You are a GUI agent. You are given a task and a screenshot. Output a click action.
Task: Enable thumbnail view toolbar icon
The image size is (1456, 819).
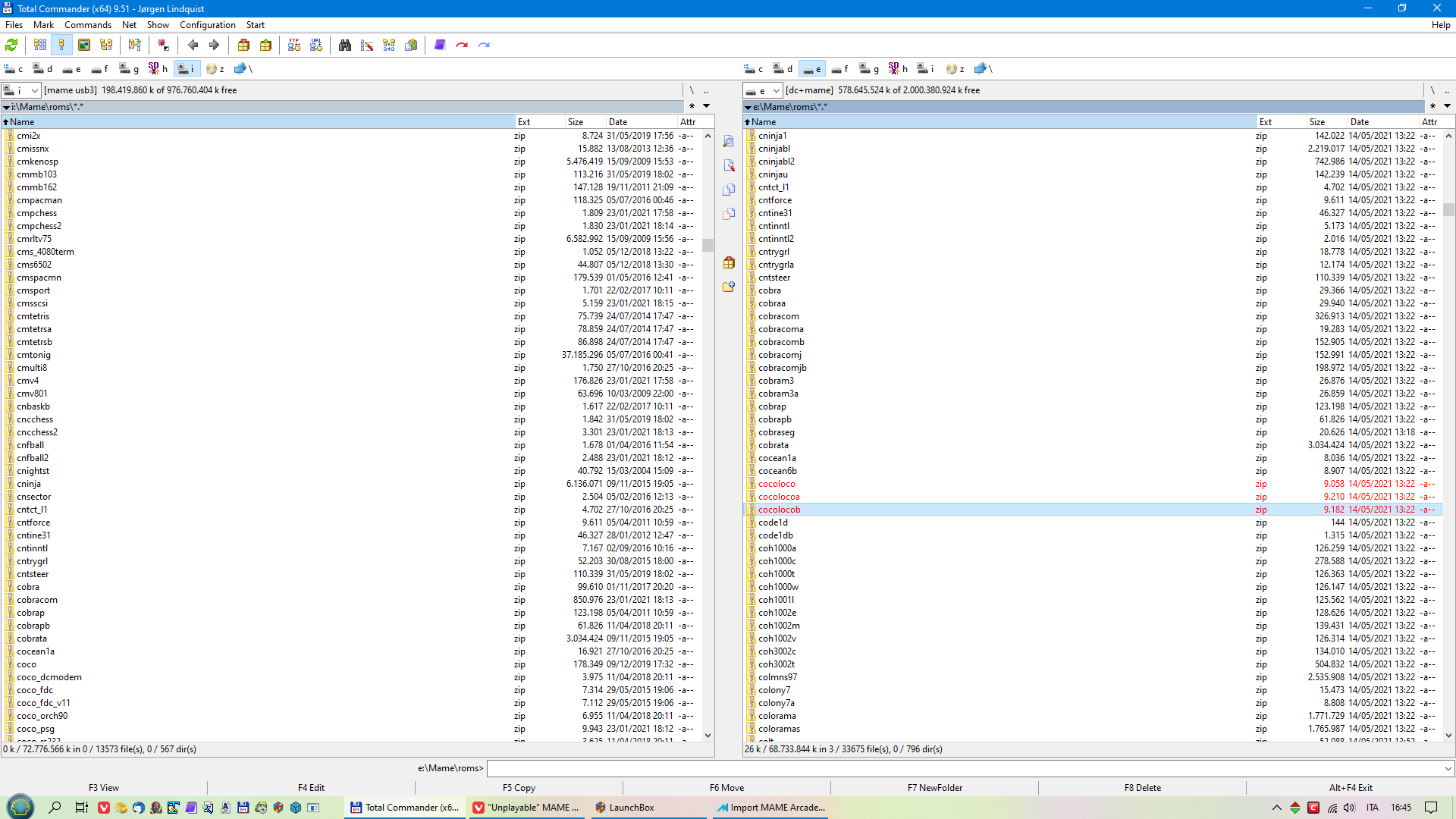[84, 45]
